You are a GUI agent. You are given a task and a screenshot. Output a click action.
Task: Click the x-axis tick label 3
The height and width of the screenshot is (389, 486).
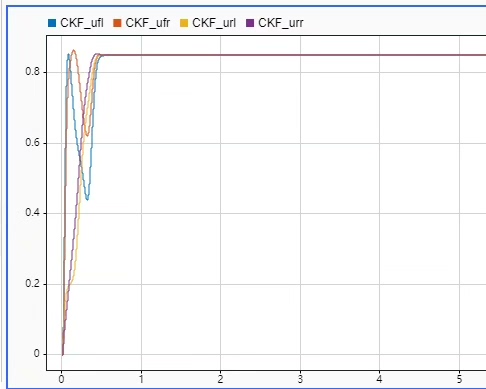click(300, 379)
